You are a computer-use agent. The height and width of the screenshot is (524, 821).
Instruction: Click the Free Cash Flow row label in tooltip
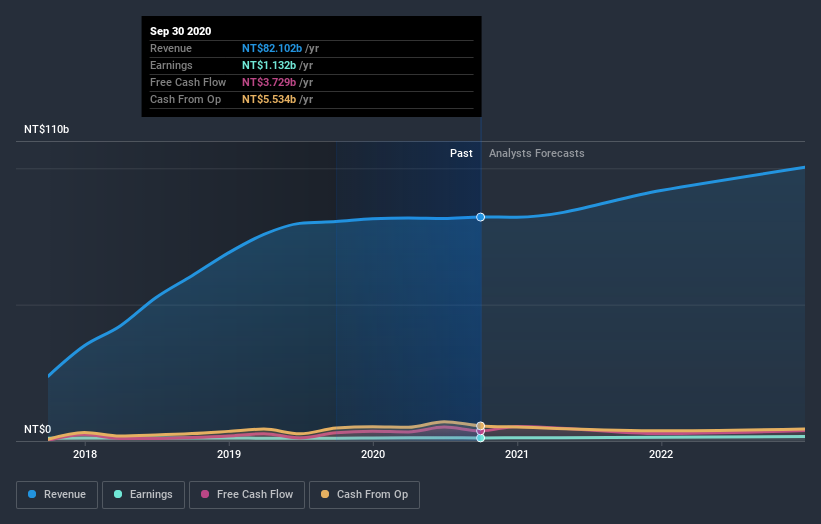(188, 82)
